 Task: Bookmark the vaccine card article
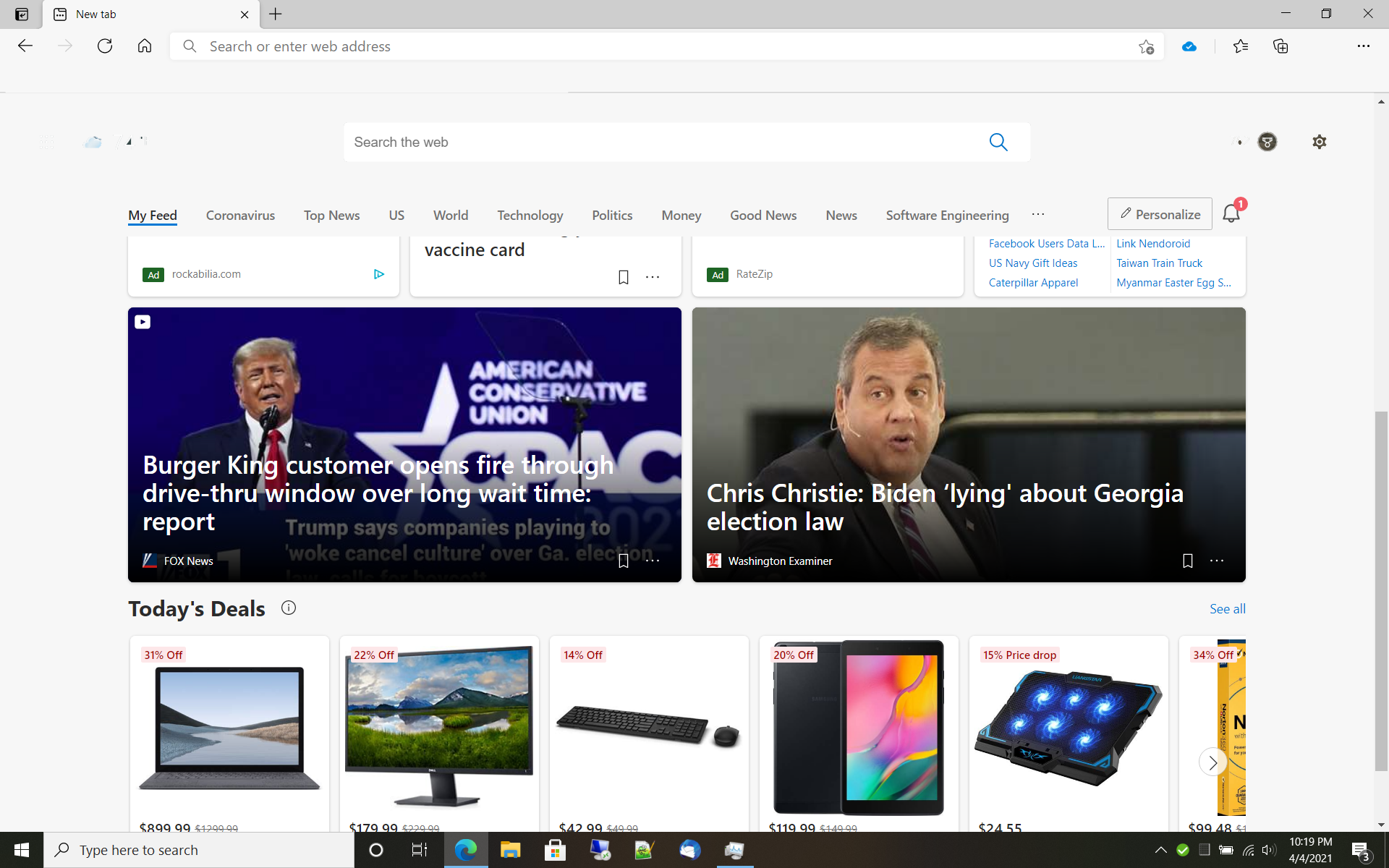[624, 277]
